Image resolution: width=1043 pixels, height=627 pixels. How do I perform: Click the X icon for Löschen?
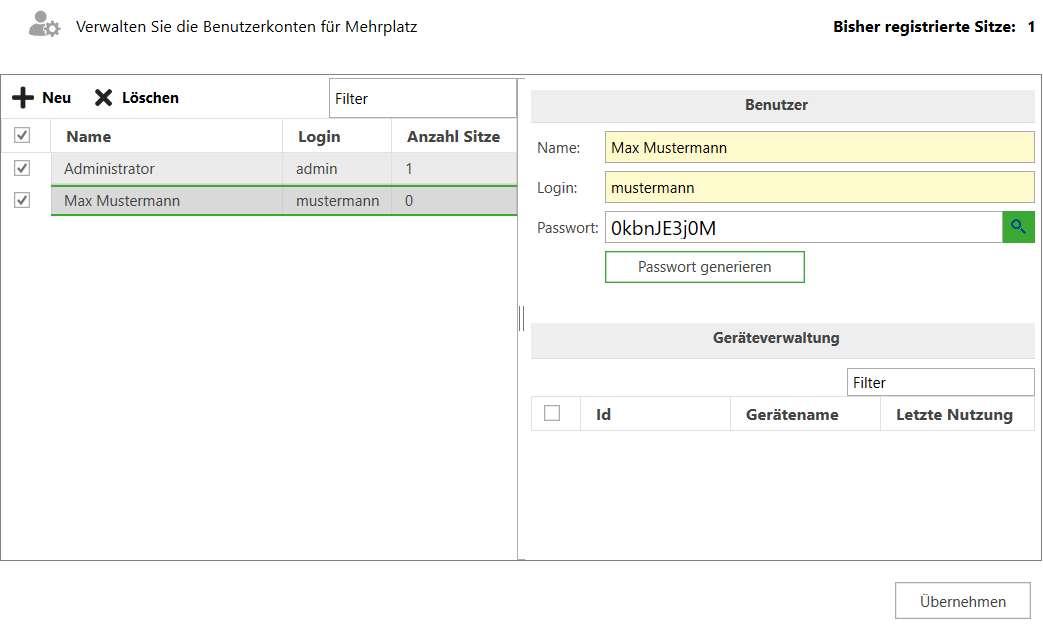point(104,98)
